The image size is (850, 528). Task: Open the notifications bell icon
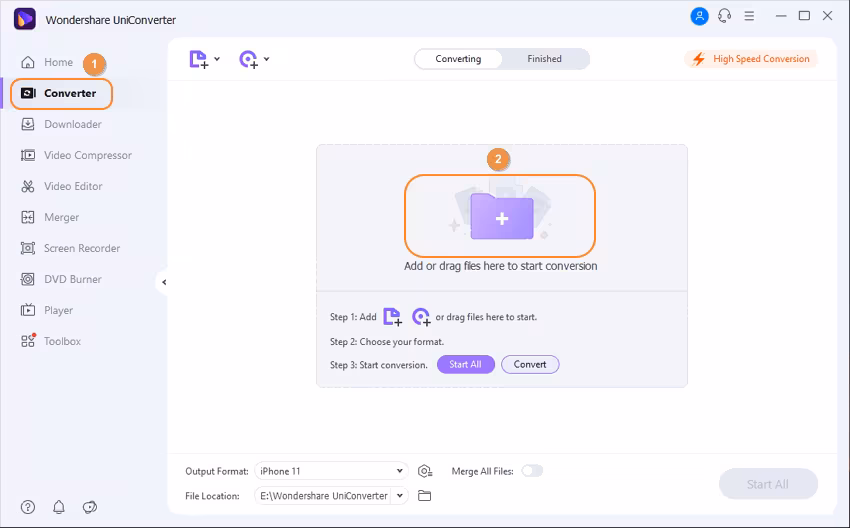click(59, 507)
